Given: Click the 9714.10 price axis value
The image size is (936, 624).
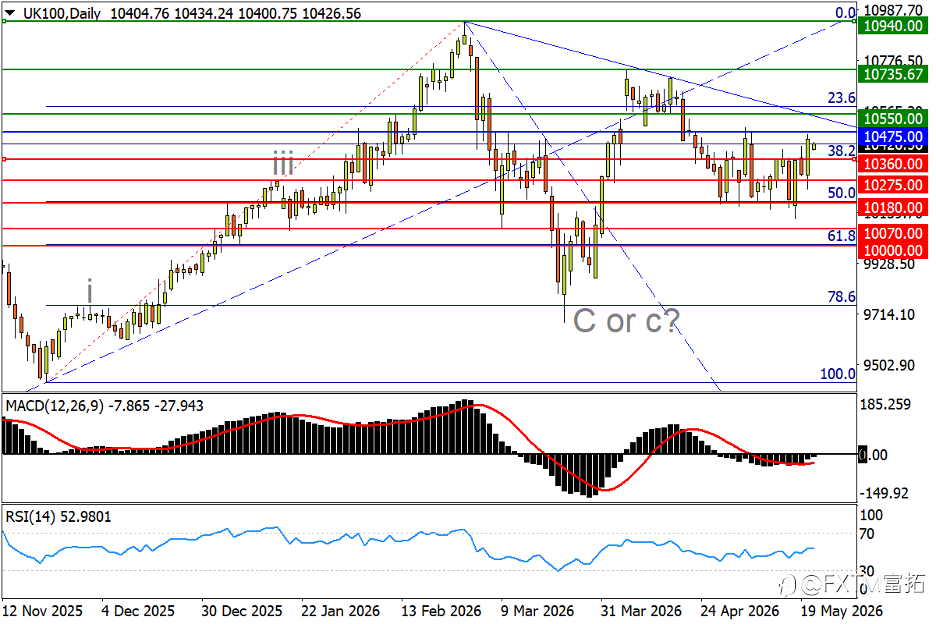Looking at the screenshot, I should [x=889, y=314].
